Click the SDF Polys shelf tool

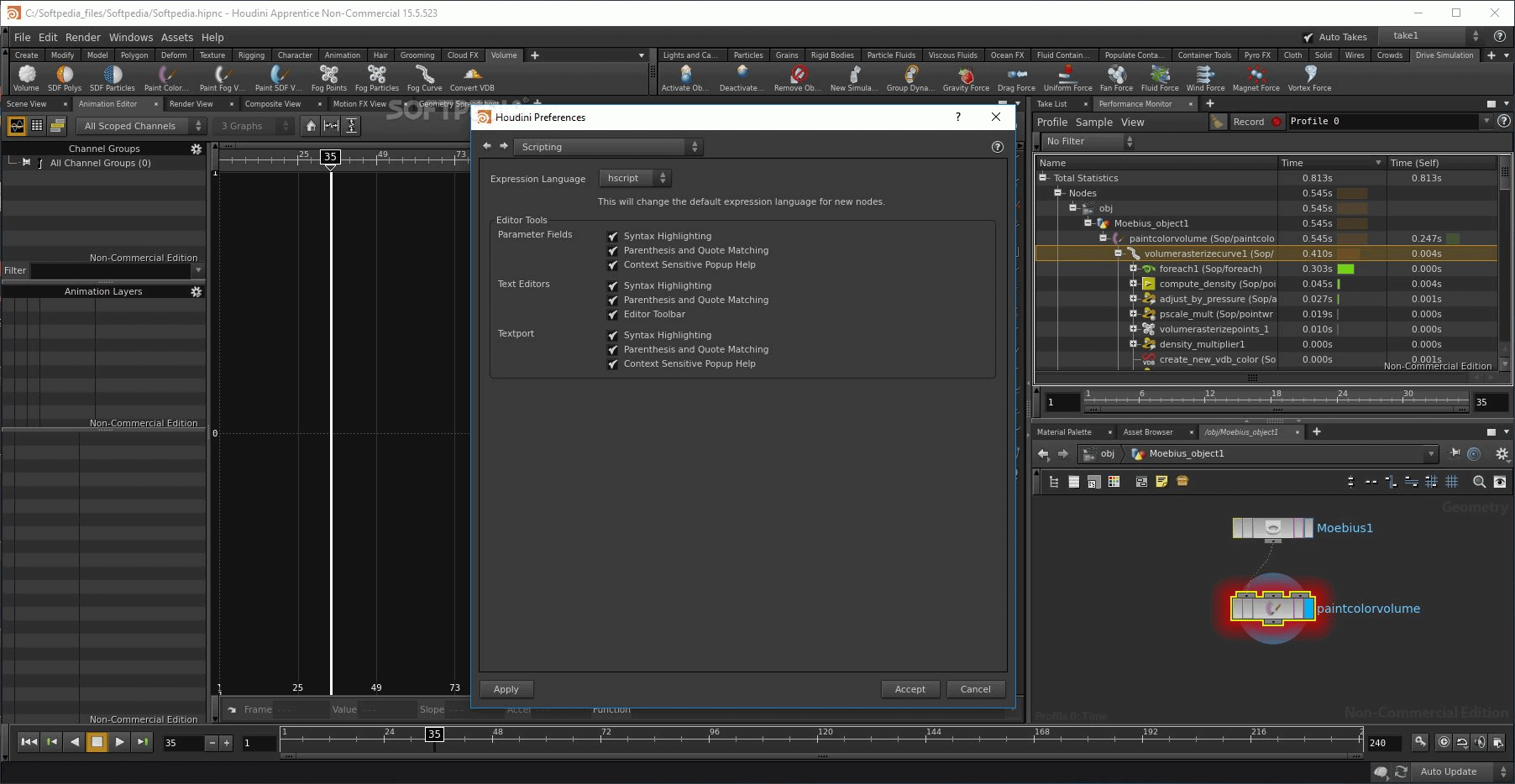[65, 78]
